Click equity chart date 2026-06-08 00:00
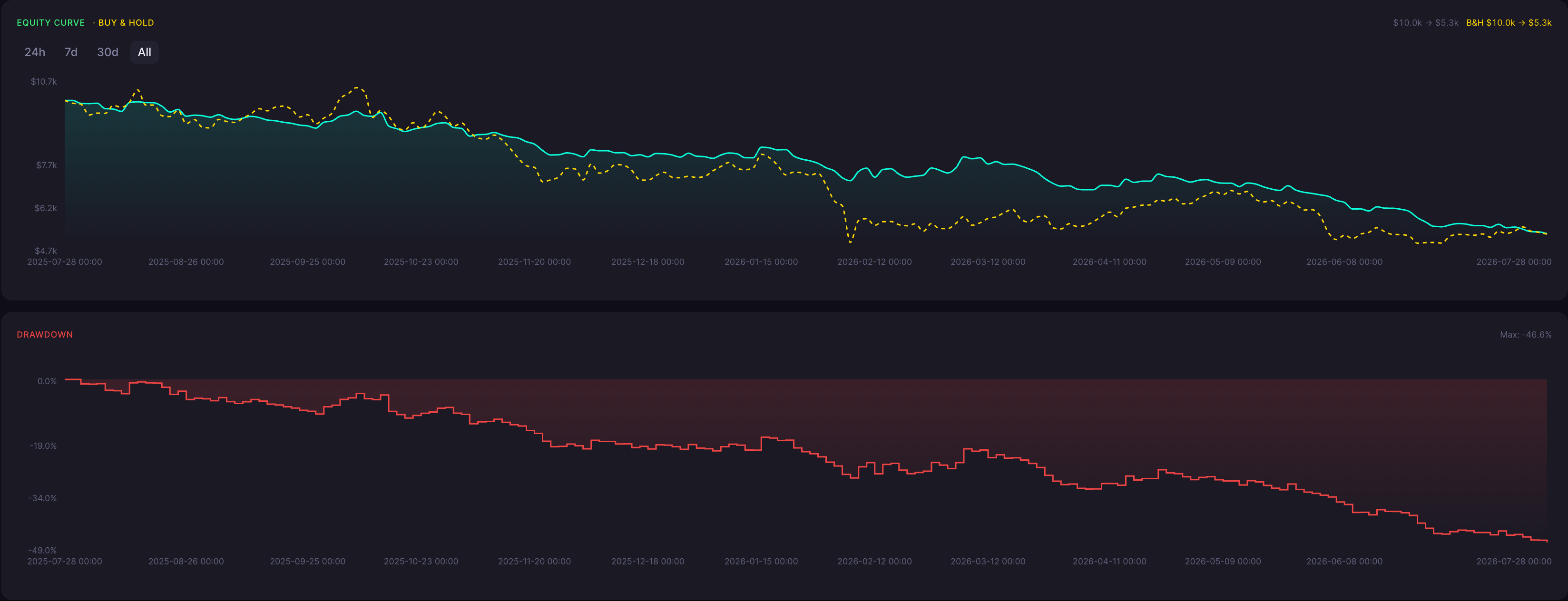The image size is (1568, 601). click(x=1344, y=262)
